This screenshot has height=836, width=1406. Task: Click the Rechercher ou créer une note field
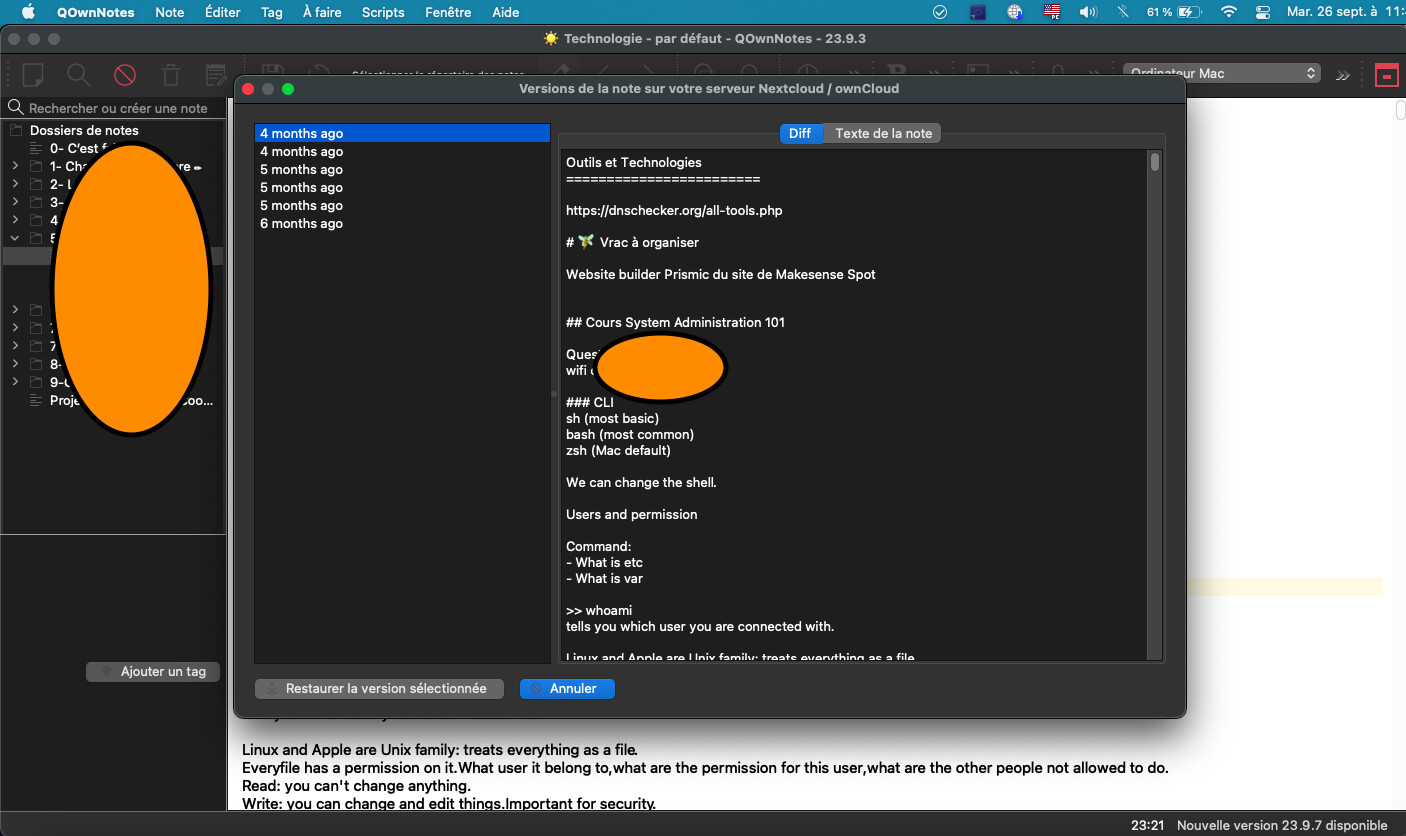point(118,108)
